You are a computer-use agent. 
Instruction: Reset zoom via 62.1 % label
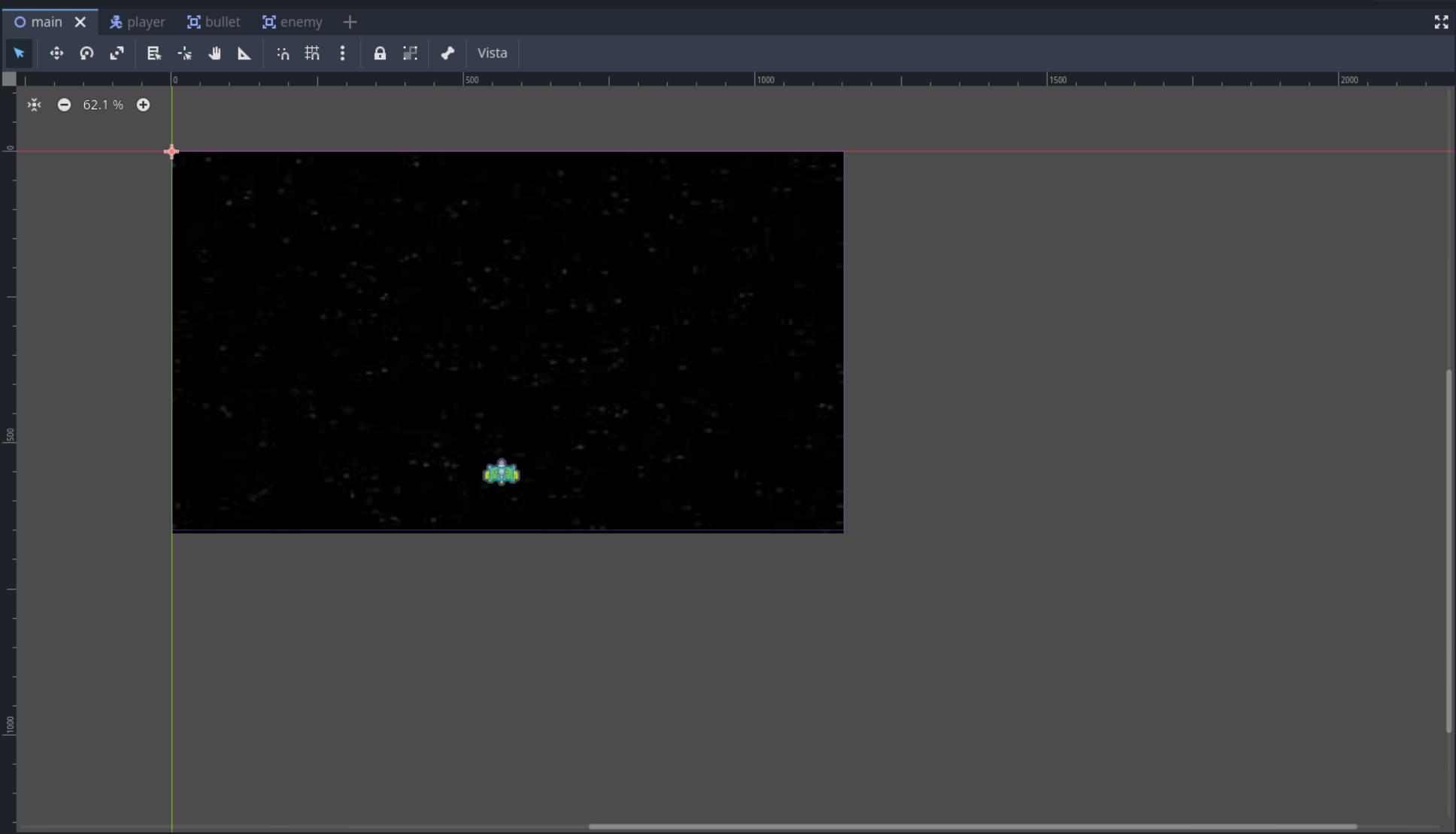tap(103, 105)
